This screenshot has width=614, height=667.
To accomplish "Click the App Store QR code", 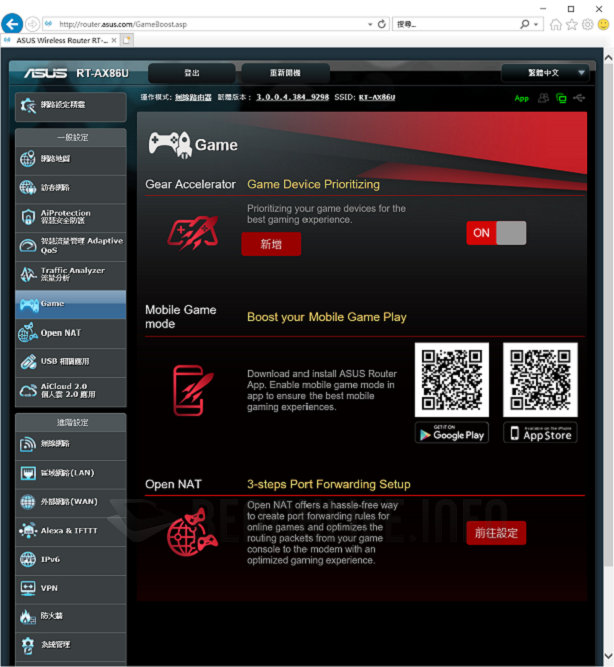I will tap(540, 380).
